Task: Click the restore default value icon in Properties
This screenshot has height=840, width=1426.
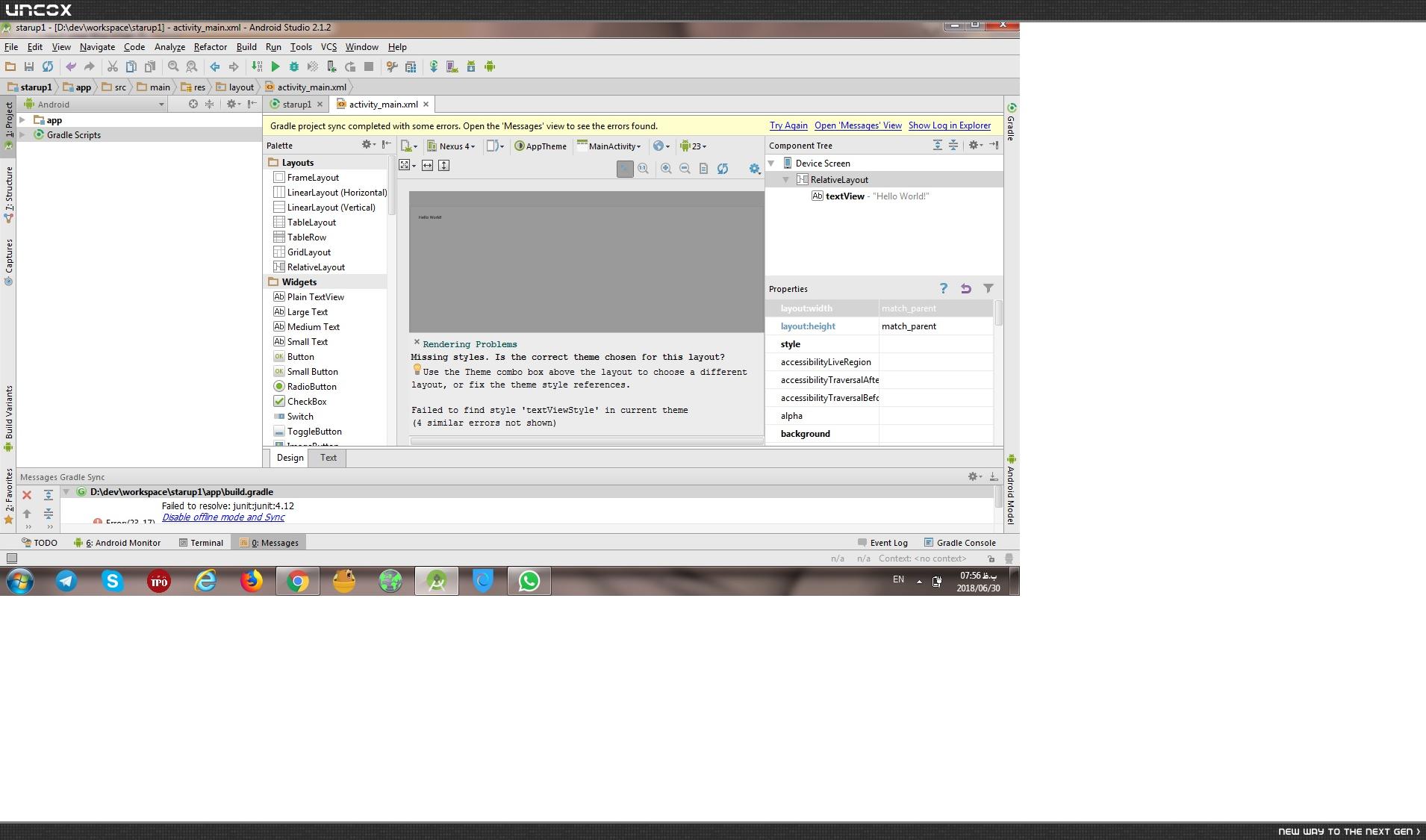Action: coord(965,288)
